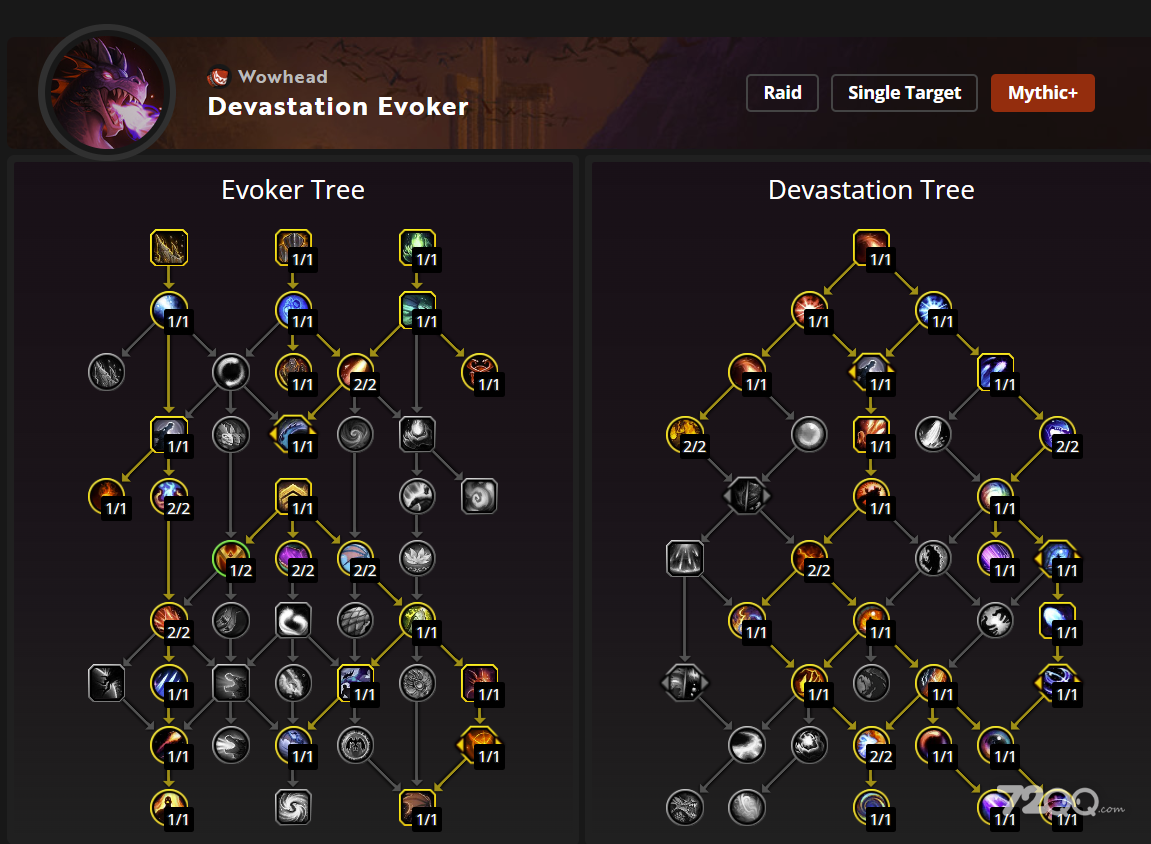Select the bright green flame Evoker talent
Screen dimensions: 1151x844
[417, 248]
